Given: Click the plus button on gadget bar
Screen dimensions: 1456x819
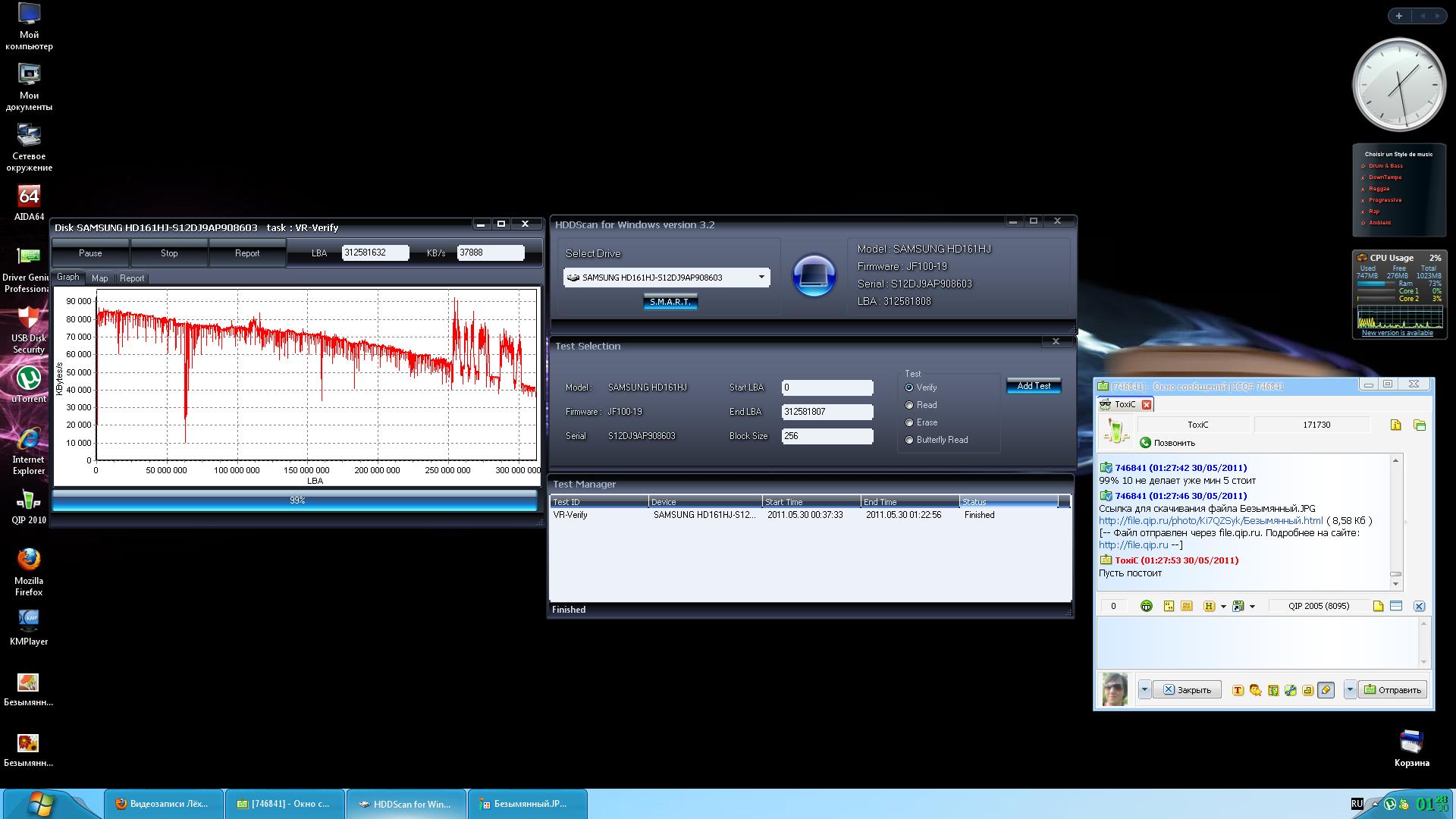Looking at the screenshot, I should [1399, 16].
